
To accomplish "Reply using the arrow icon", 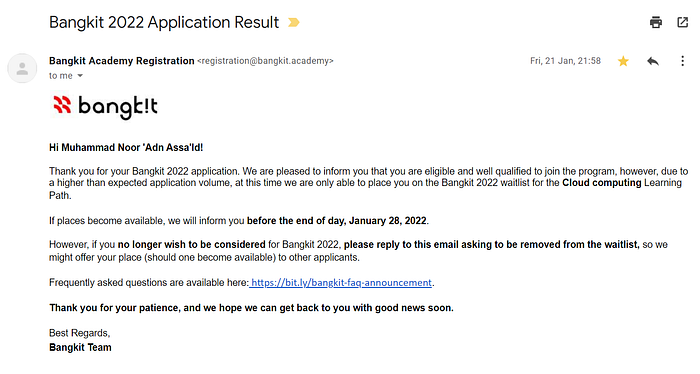I will point(653,61).
